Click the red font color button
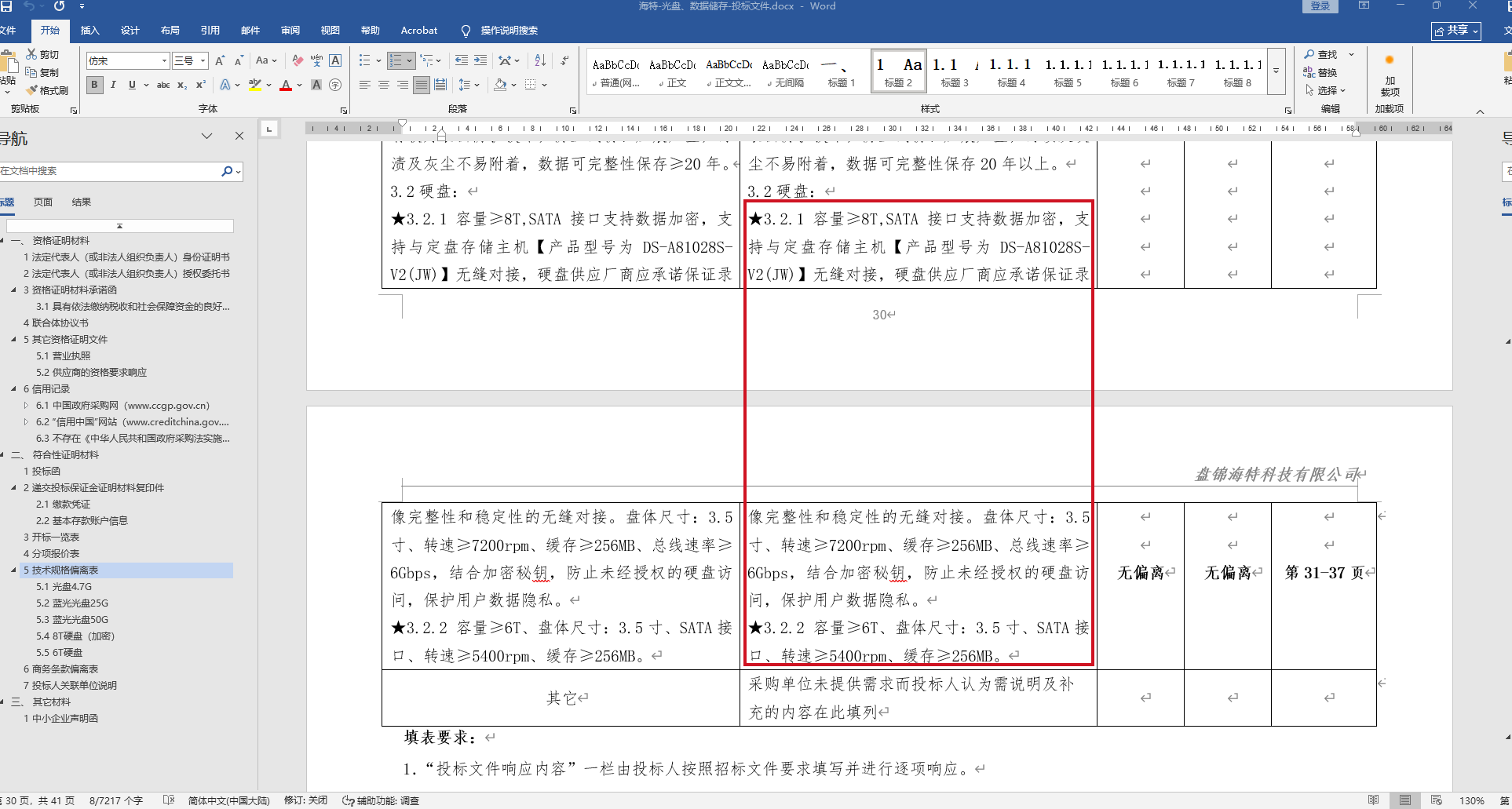The image size is (1512, 809). point(286,85)
